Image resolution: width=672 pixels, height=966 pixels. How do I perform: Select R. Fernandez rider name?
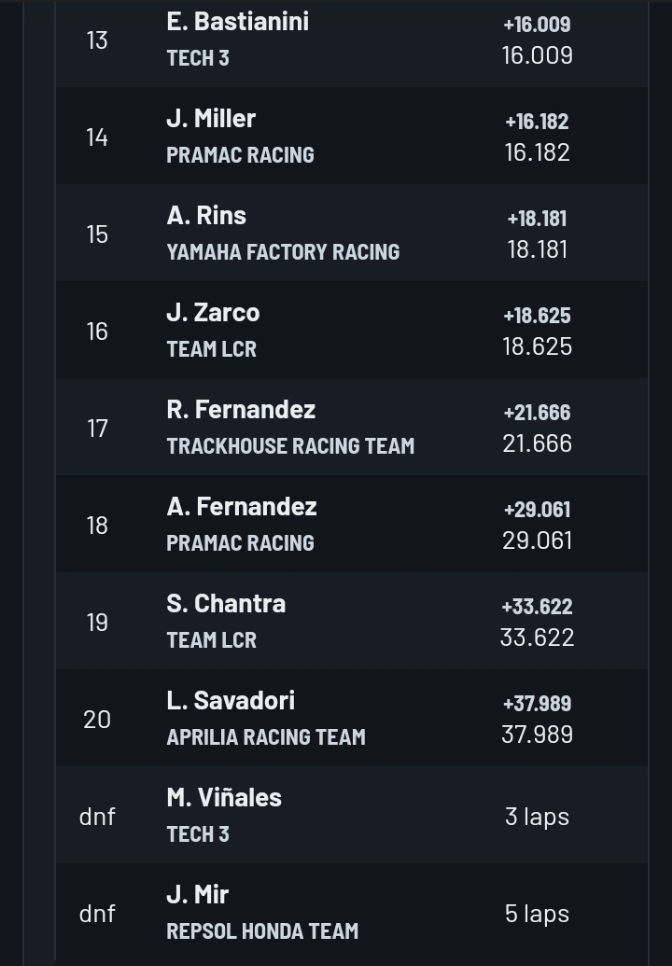pos(241,409)
